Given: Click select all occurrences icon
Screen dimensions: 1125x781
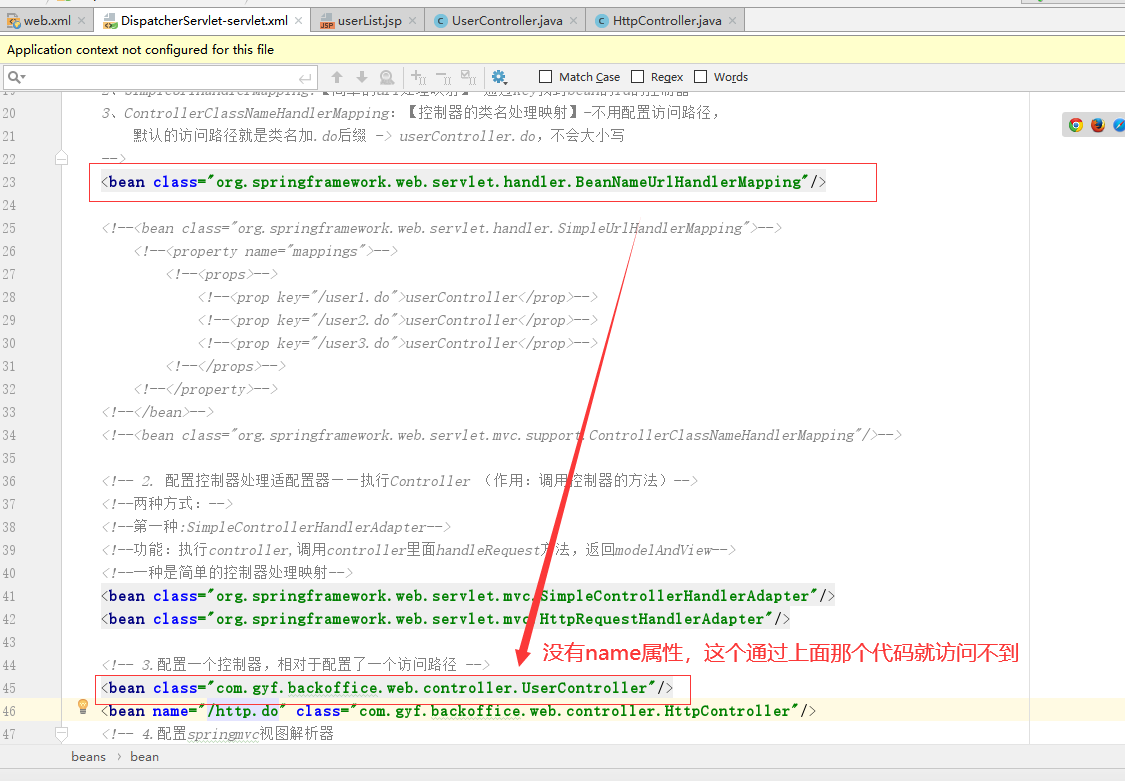Looking at the screenshot, I should coord(469,77).
